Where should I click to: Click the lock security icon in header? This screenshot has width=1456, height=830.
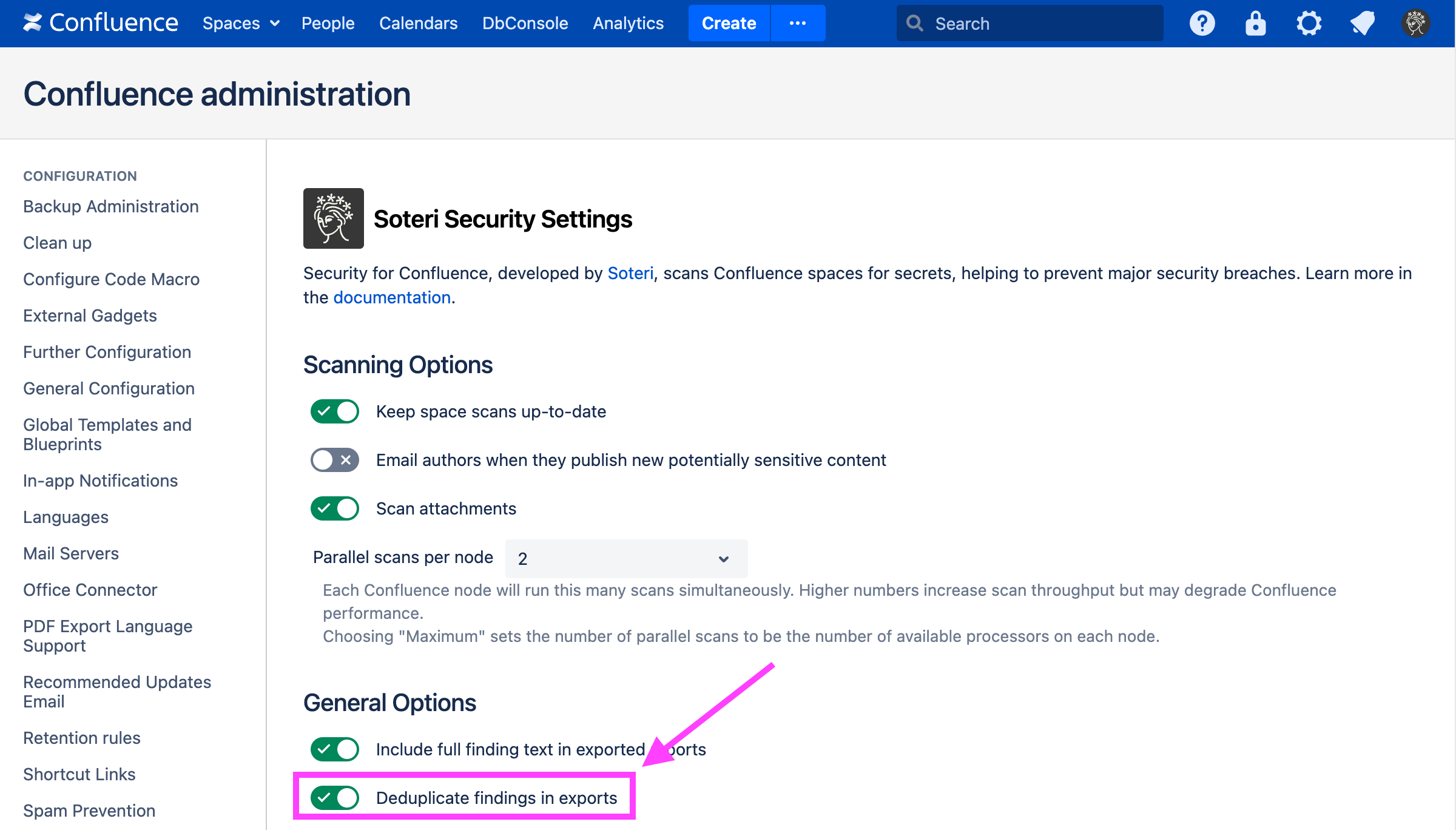coord(1255,23)
